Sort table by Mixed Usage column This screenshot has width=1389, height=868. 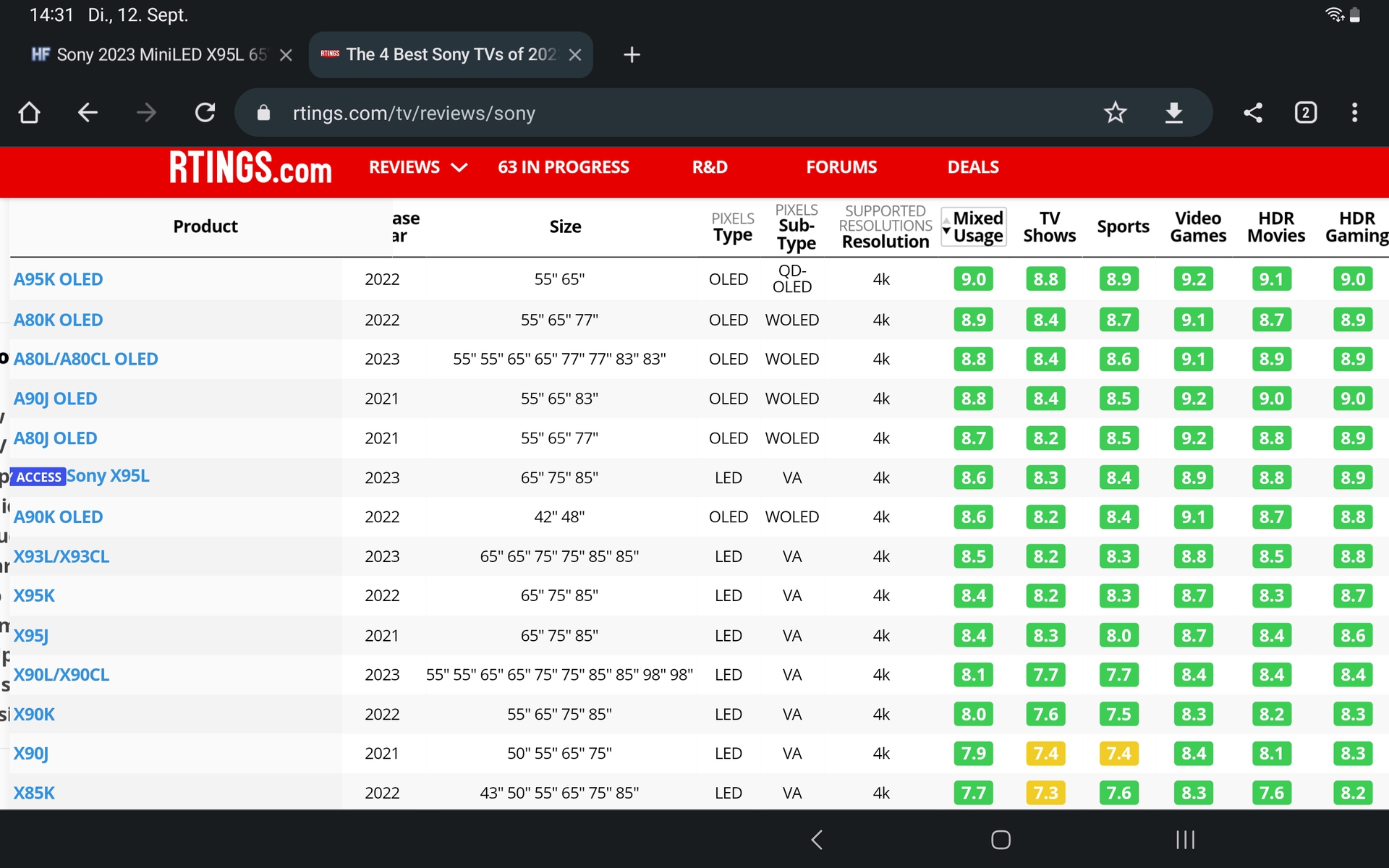point(974,227)
